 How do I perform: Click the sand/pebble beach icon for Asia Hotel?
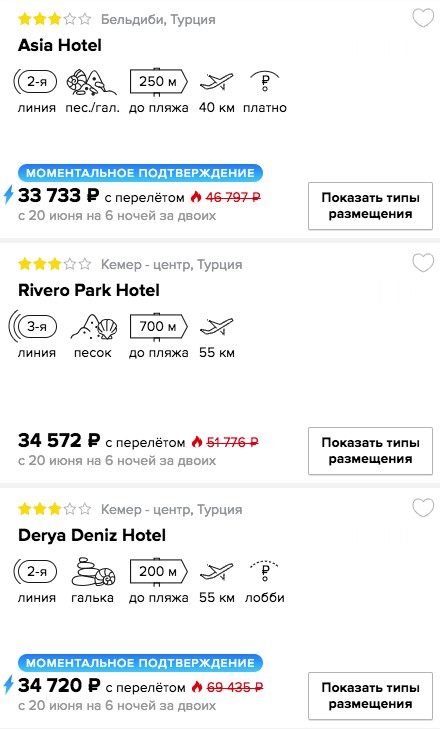click(x=92, y=82)
